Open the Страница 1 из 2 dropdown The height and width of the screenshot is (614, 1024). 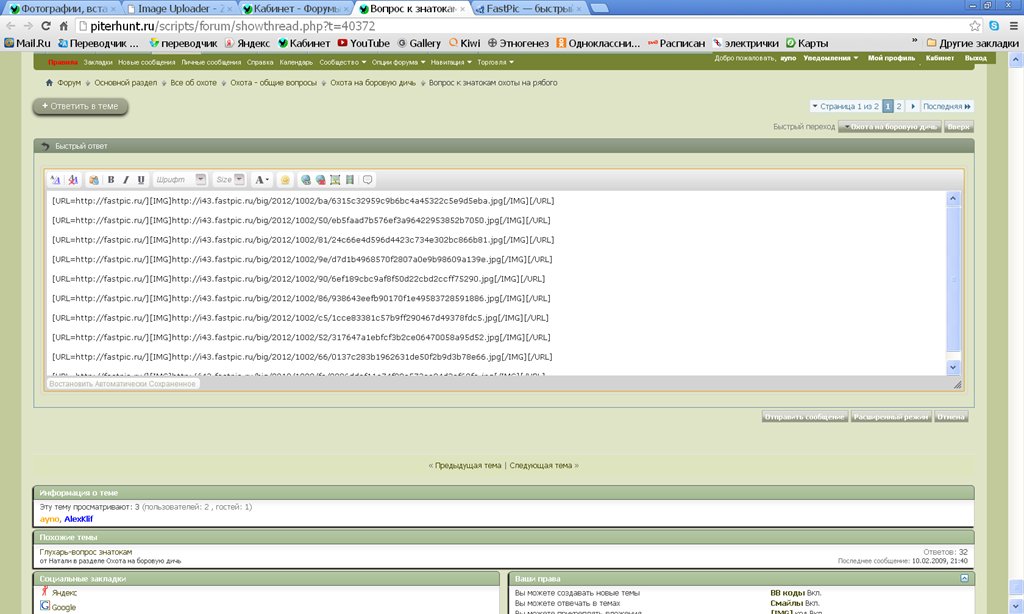846,106
